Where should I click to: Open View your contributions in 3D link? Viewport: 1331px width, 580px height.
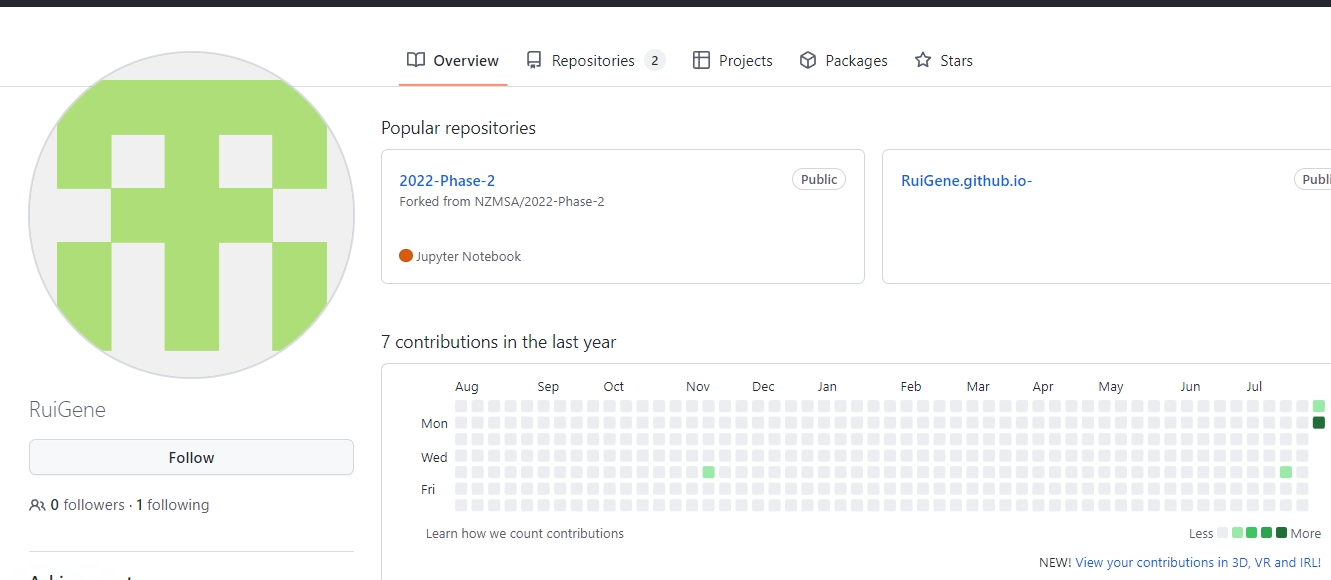pos(1198,563)
